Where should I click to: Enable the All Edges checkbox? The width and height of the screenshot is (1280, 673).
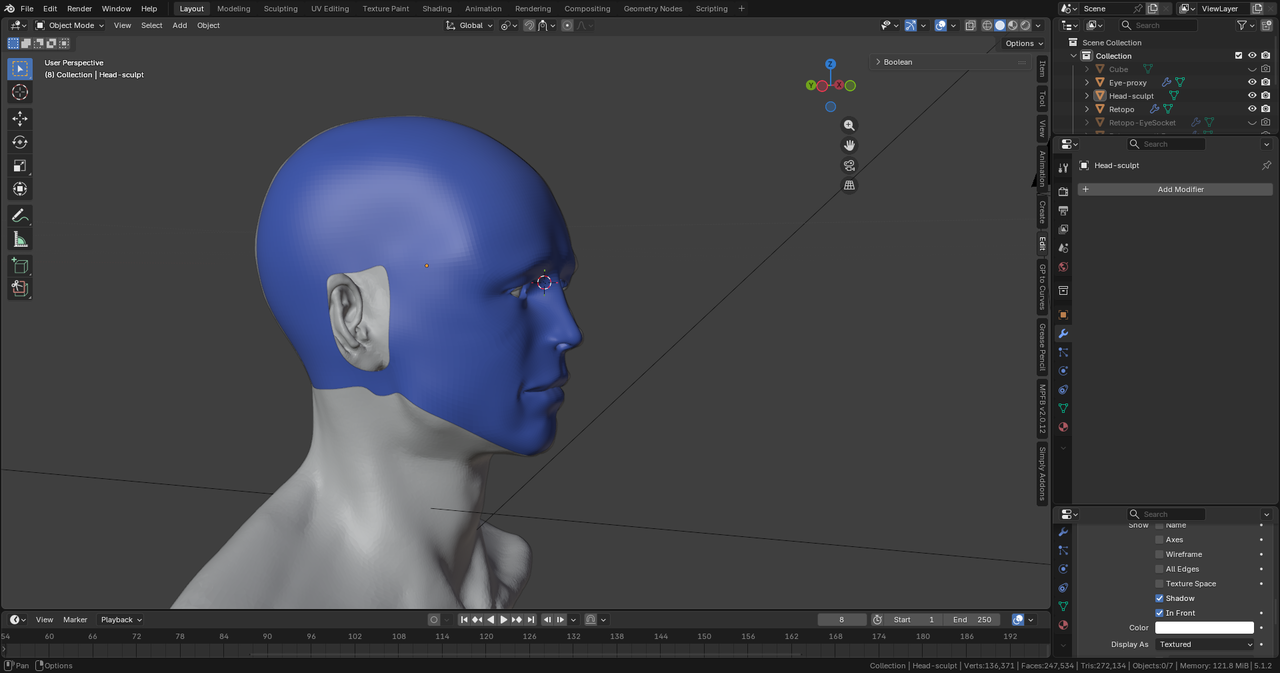pos(1159,569)
